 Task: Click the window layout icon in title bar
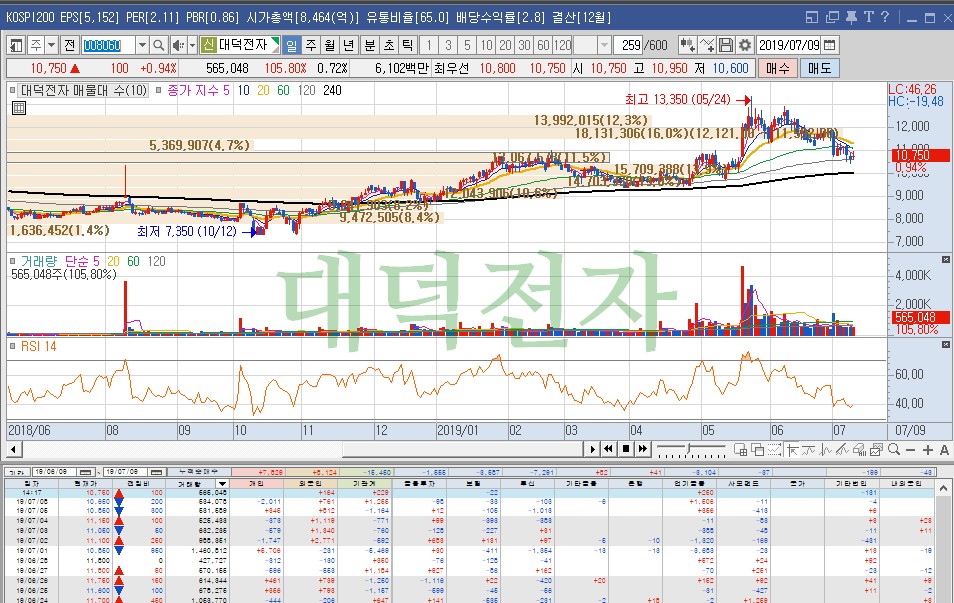(x=812, y=17)
